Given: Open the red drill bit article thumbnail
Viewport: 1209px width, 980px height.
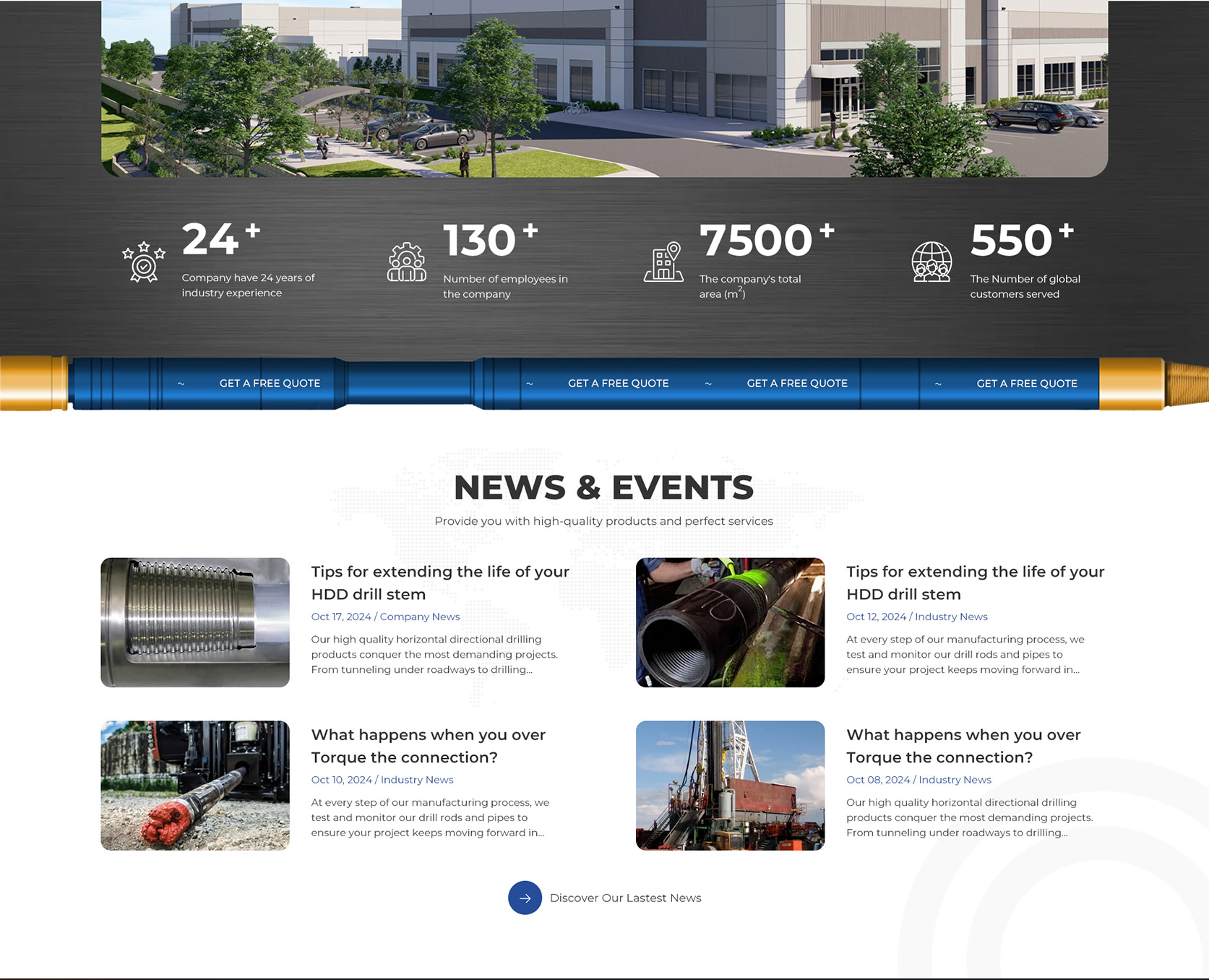Looking at the screenshot, I should tap(195, 786).
